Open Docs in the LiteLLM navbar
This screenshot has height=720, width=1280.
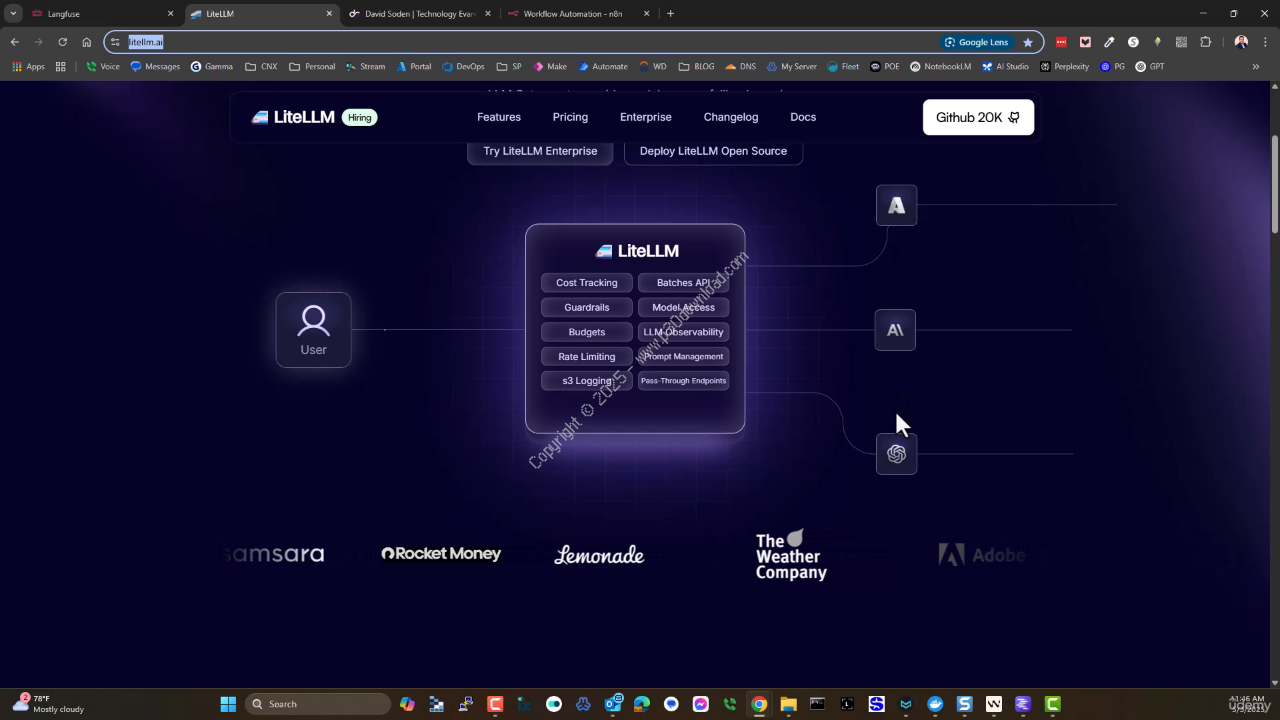[x=803, y=117]
